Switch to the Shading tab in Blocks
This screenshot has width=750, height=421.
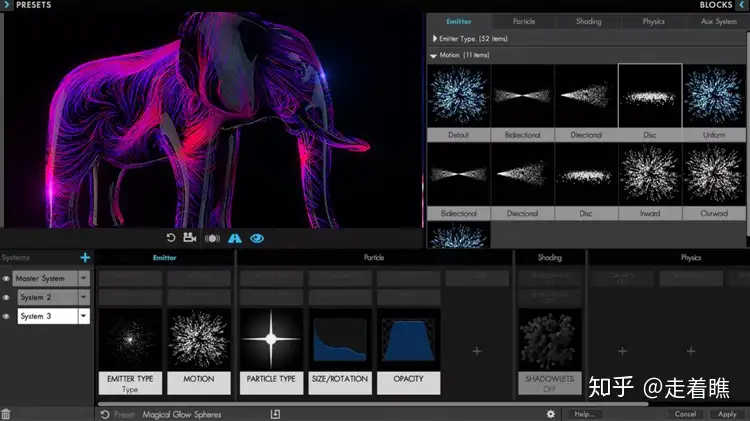point(589,21)
